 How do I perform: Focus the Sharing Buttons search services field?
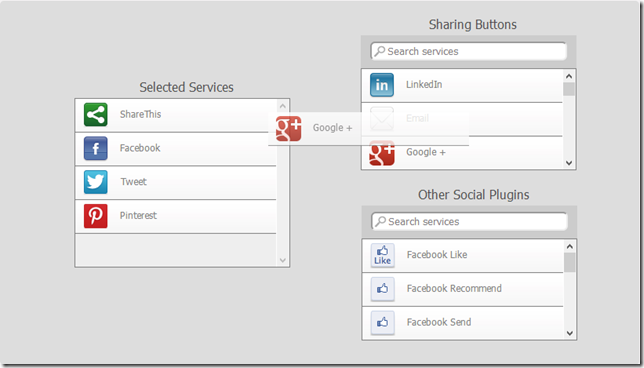tap(469, 51)
